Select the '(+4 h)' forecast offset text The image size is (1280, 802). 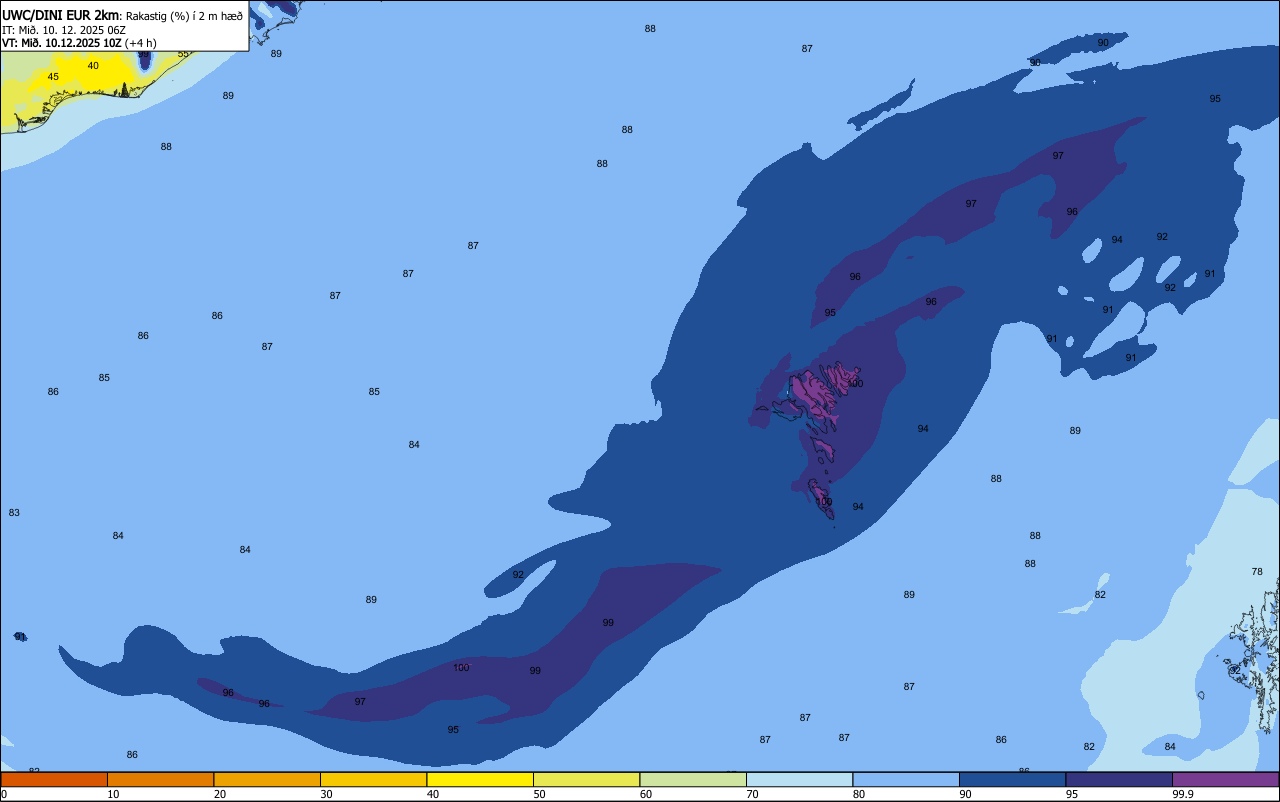point(140,43)
